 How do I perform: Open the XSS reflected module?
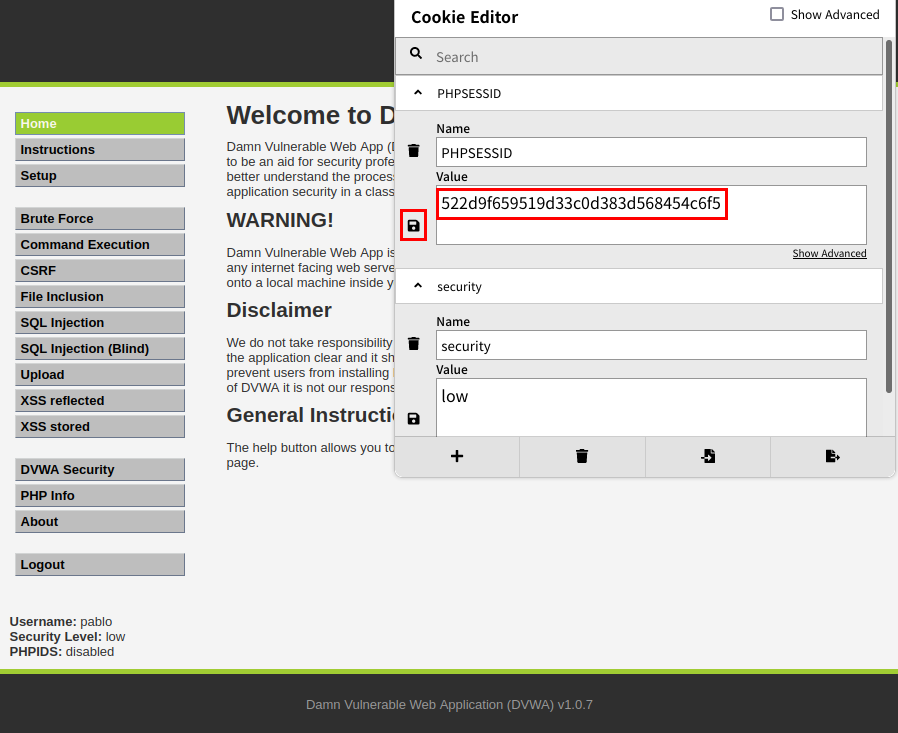pos(100,400)
